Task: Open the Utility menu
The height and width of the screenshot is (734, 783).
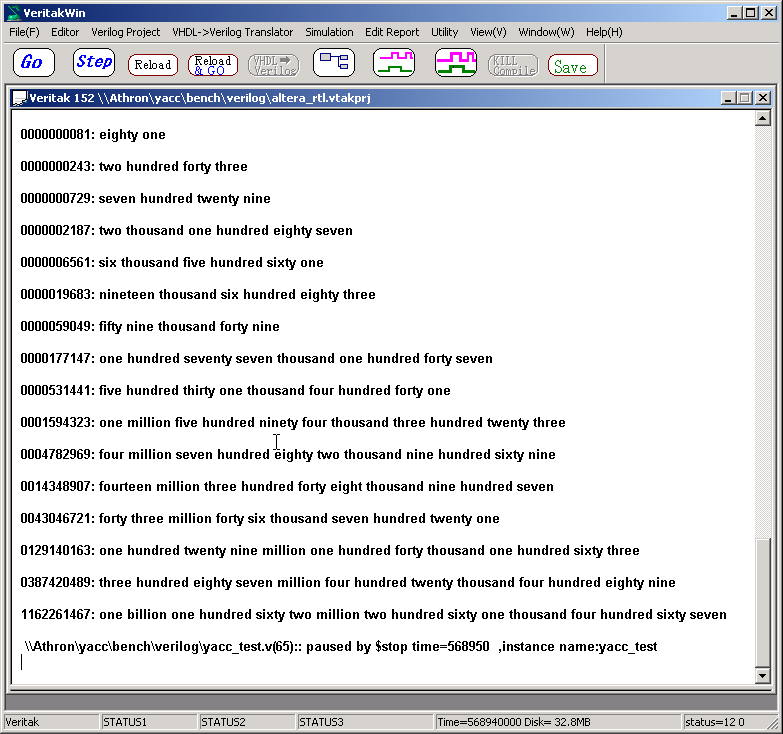Action: (x=444, y=32)
